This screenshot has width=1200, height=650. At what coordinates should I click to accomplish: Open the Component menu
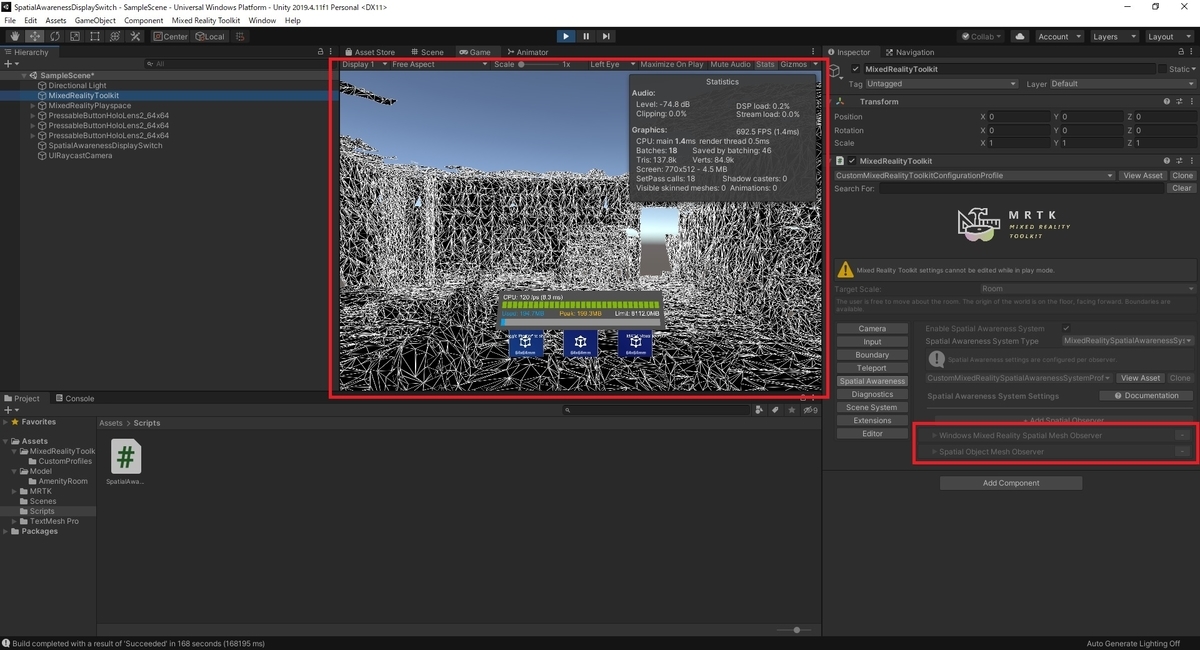coord(144,20)
